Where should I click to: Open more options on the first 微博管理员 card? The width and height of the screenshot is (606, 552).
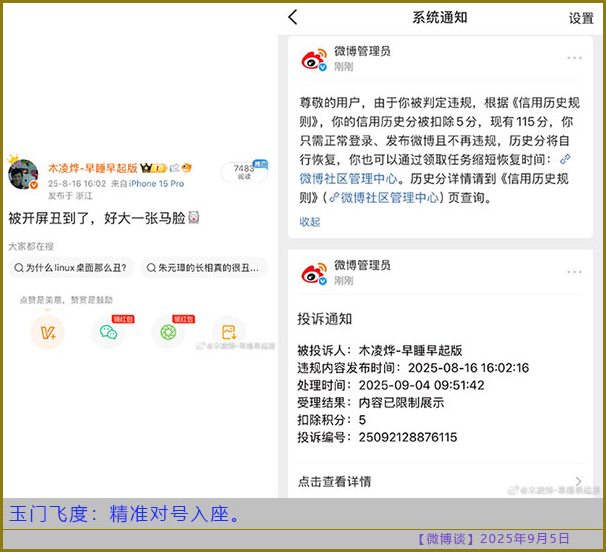[574, 58]
